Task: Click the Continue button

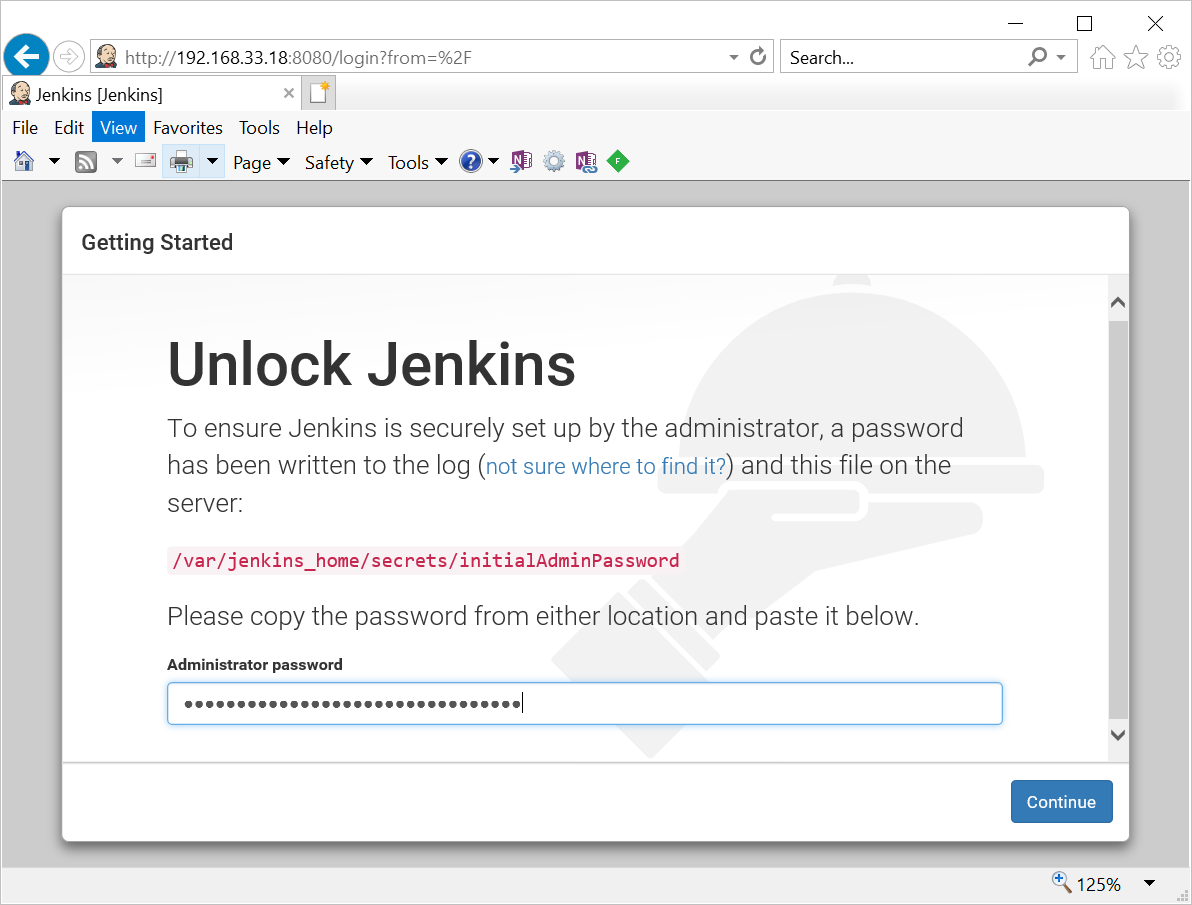Action: click(1061, 802)
